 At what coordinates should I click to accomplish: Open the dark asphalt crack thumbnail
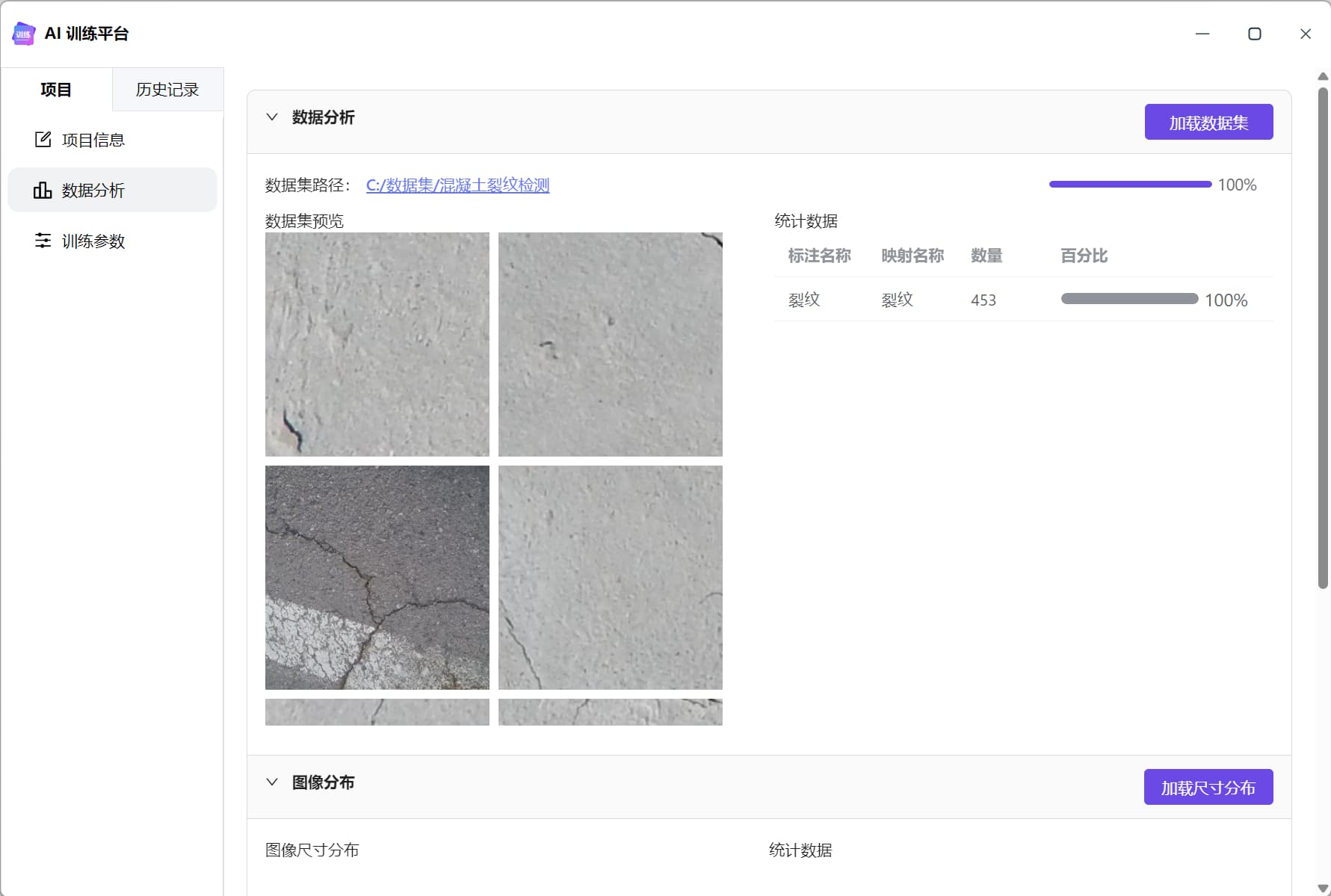[377, 578]
